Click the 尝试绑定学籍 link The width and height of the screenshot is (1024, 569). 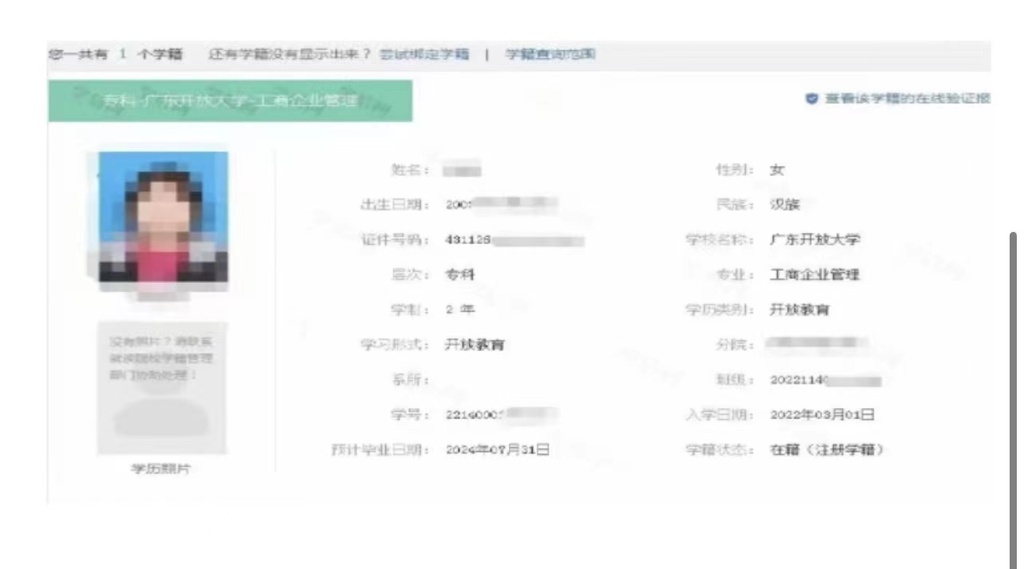pos(424,54)
